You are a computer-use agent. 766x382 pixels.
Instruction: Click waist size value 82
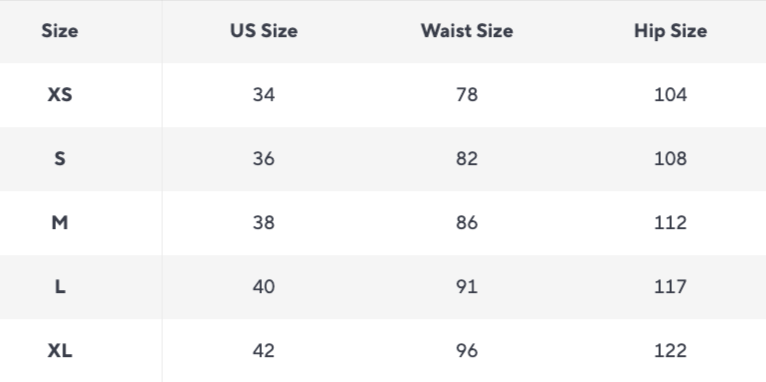467,159
